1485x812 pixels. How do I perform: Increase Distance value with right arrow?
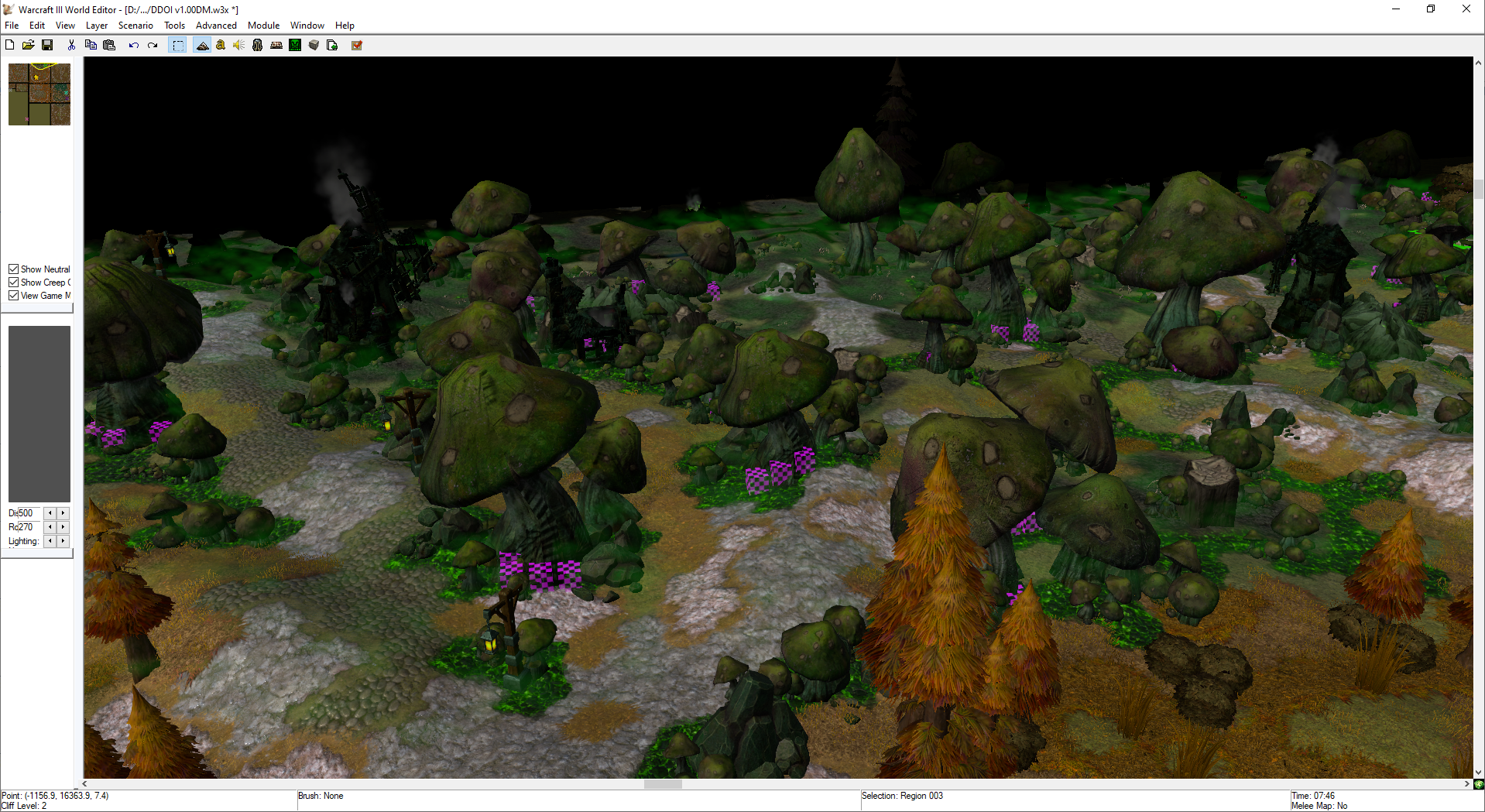63,513
